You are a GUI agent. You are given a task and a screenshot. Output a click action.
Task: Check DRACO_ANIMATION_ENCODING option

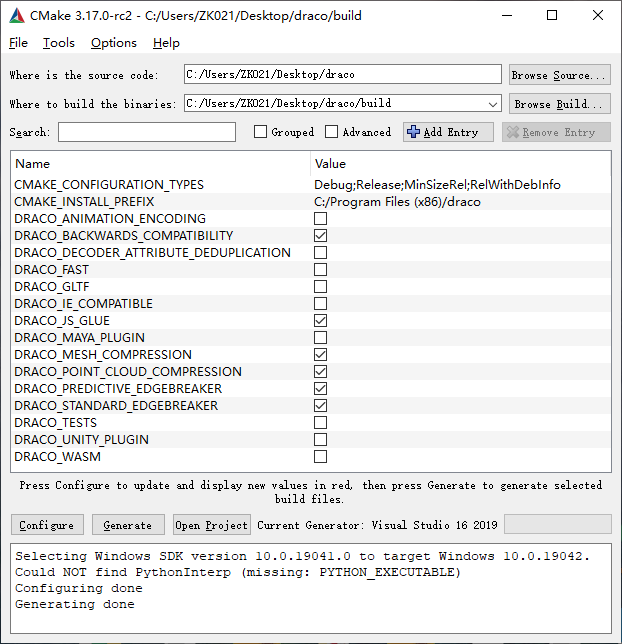[x=320, y=218]
